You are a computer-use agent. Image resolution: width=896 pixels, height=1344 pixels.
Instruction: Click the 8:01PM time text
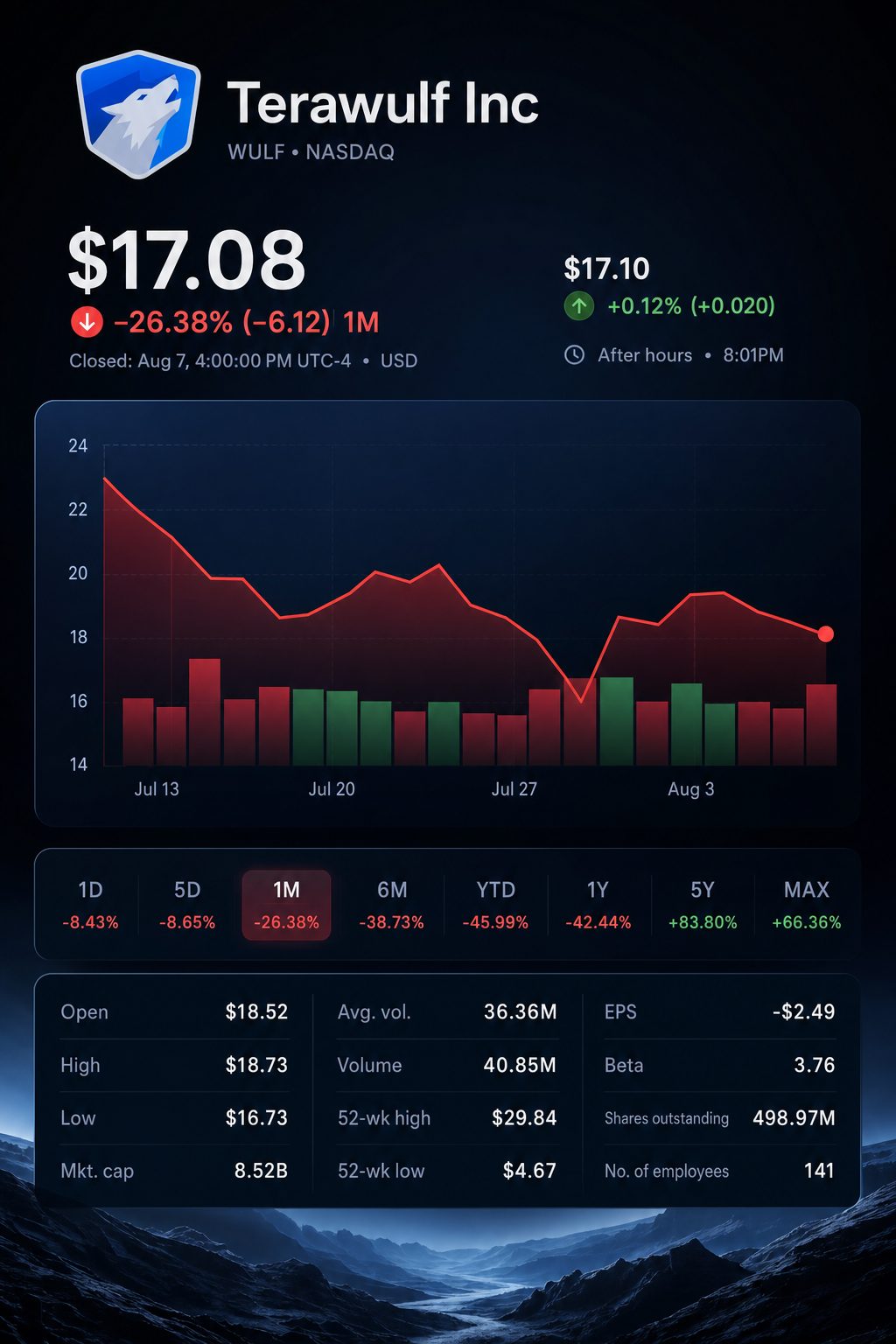pyautogui.click(x=753, y=355)
